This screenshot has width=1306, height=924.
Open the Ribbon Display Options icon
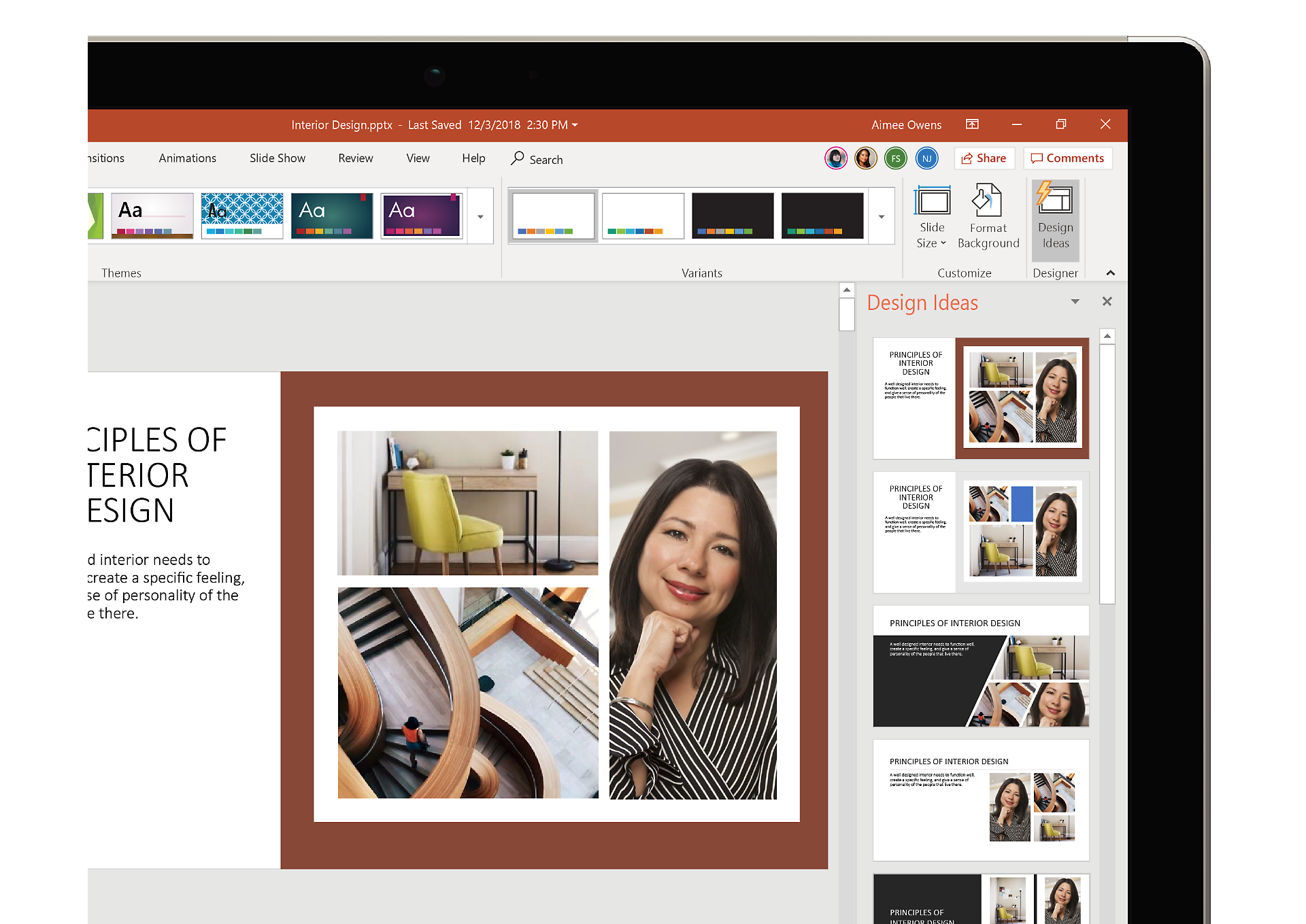pyautogui.click(x=972, y=124)
